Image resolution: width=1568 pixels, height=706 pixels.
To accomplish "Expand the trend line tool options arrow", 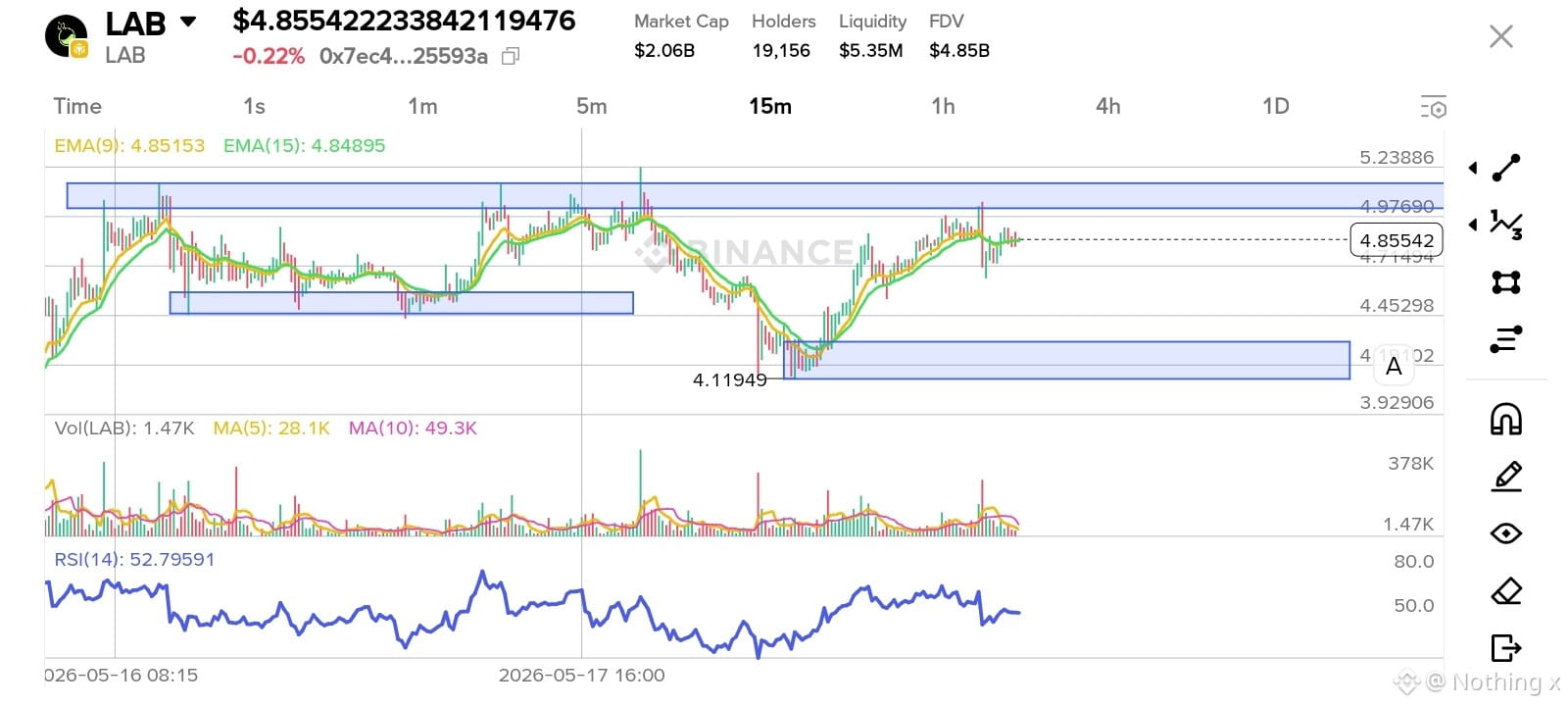I will click(x=1473, y=168).
